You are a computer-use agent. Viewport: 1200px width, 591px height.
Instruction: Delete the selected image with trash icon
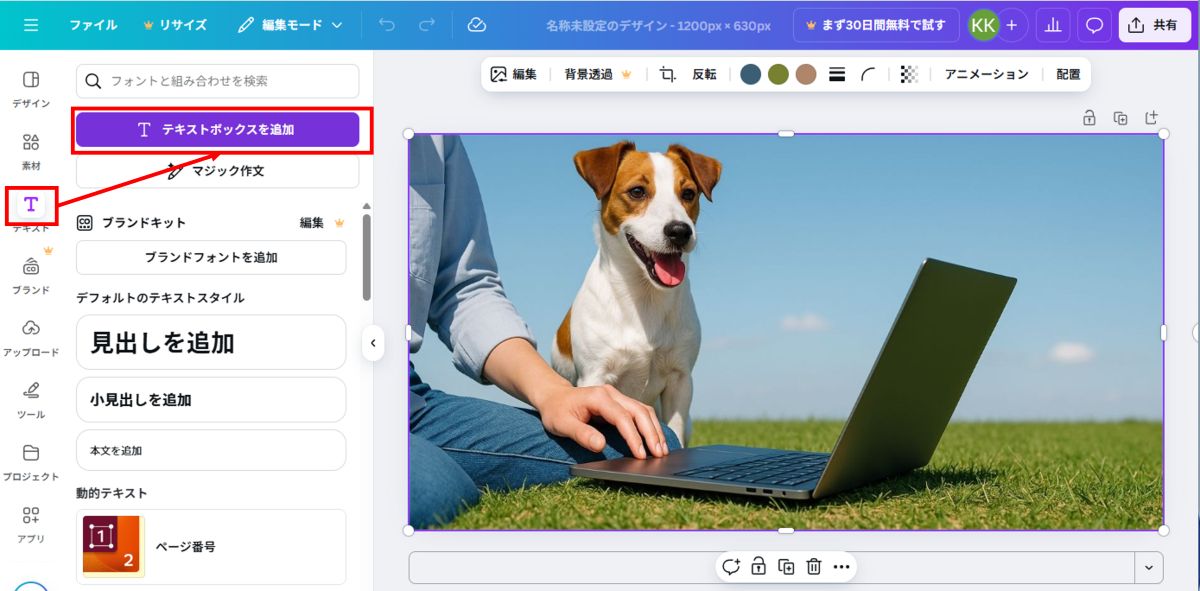click(x=814, y=567)
